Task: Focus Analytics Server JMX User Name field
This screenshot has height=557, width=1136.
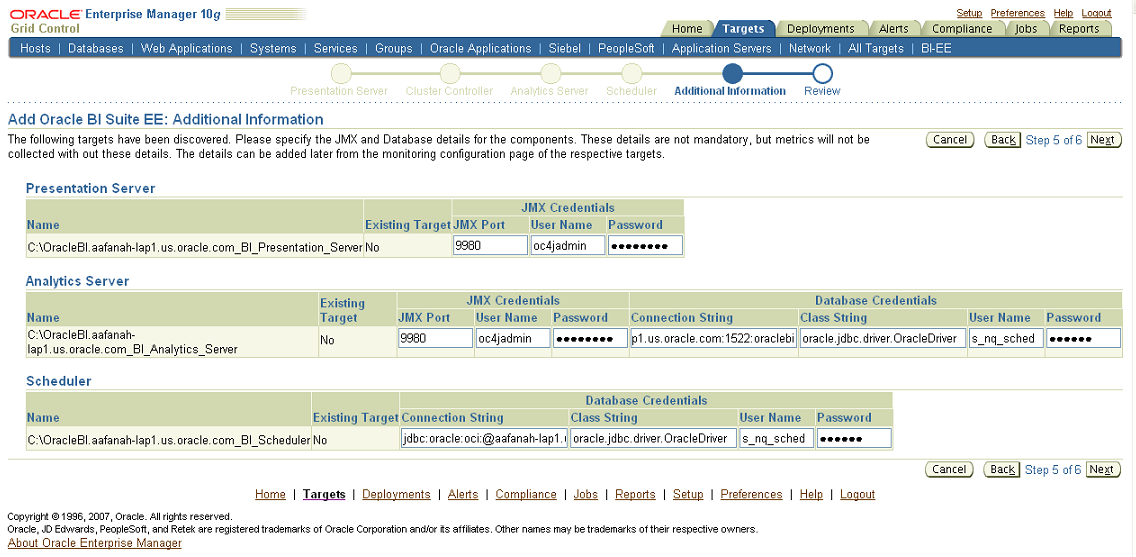Action: (x=513, y=338)
